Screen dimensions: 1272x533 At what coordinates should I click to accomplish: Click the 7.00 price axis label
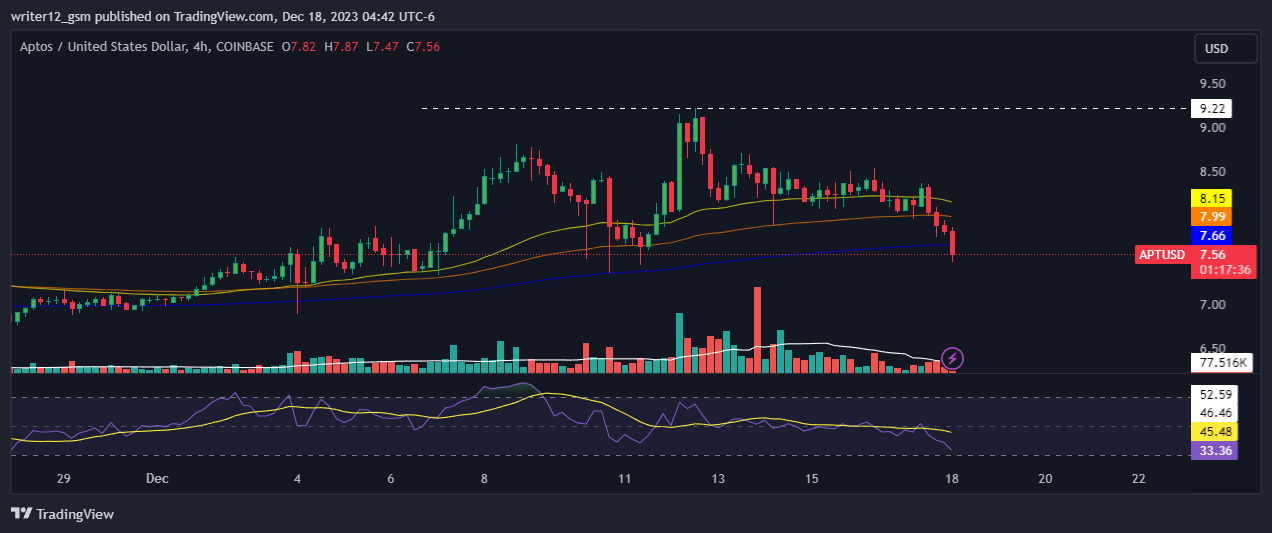coord(1213,305)
